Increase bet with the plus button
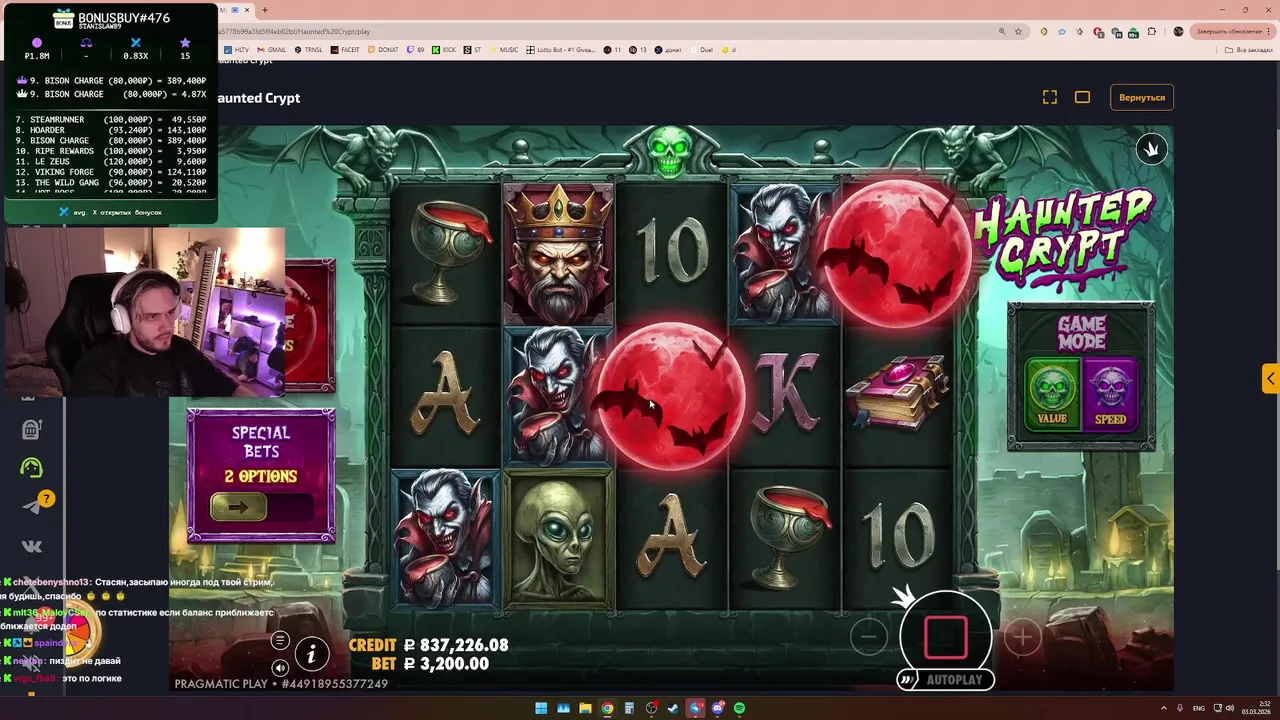 [x=1022, y=637]
